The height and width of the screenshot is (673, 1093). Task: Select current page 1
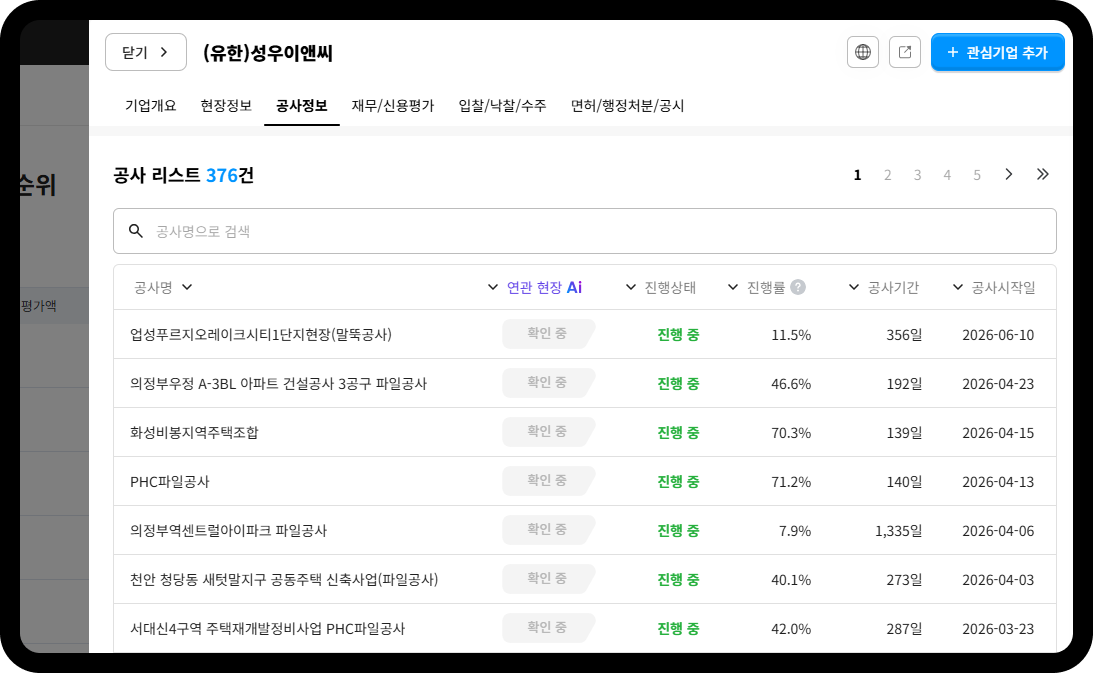coord(857,175)
